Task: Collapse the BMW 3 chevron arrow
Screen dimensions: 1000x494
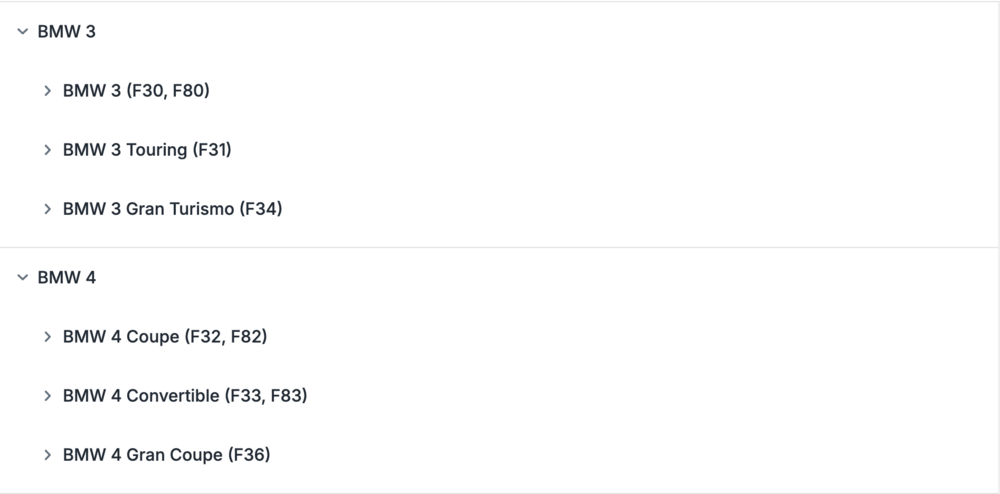Action: (x=22, y=32)
